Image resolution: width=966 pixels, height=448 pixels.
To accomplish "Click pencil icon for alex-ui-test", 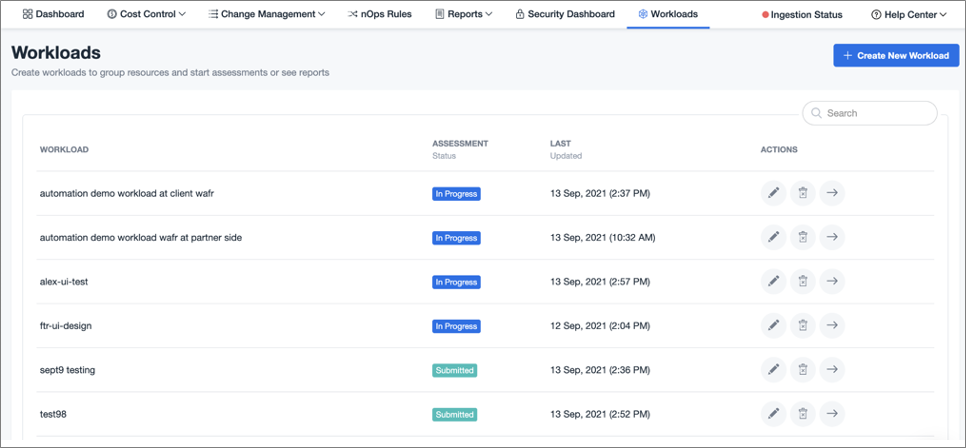I will (x=774, y=281).
